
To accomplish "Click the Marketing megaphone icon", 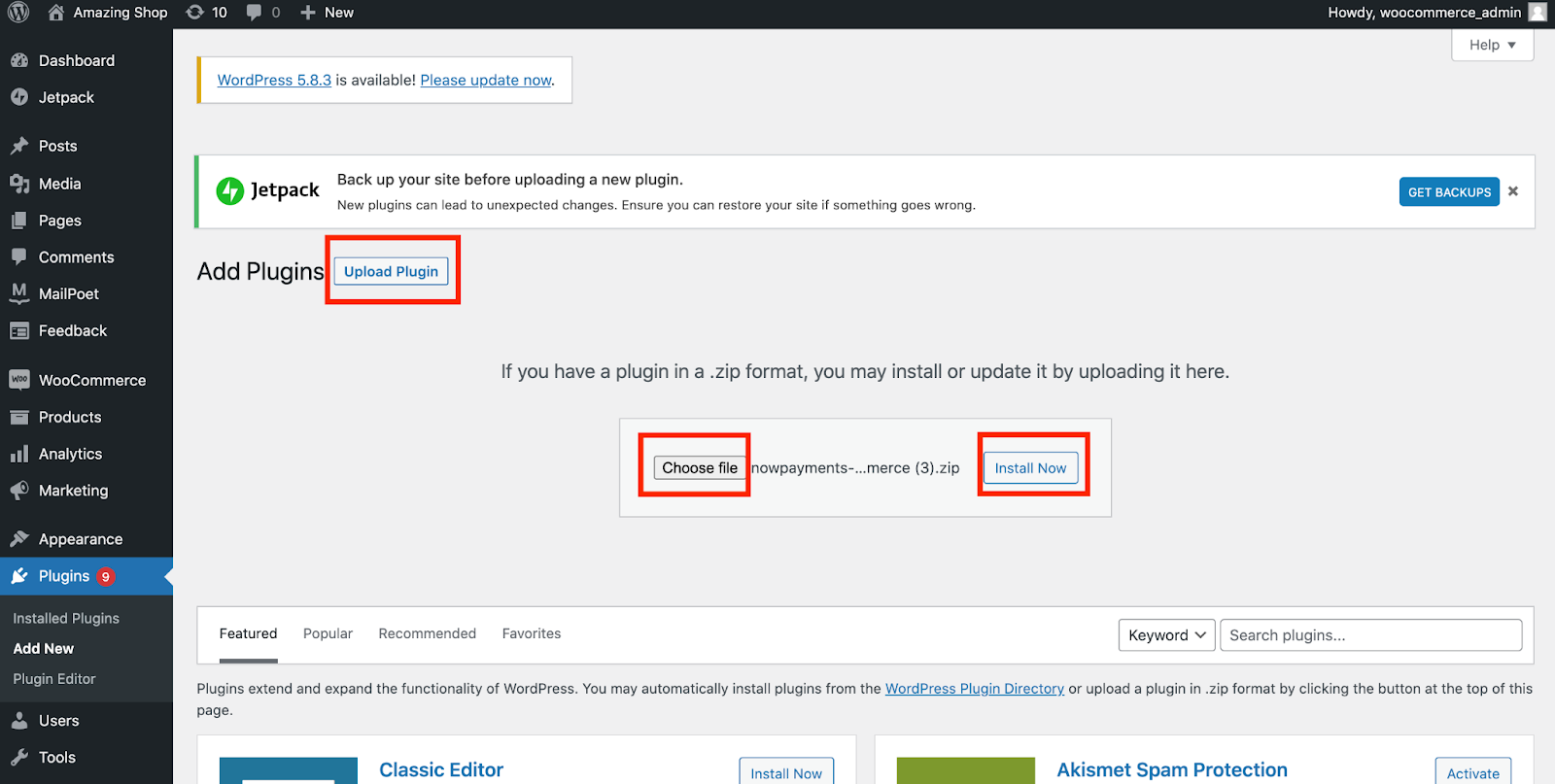I will [19, 491].
